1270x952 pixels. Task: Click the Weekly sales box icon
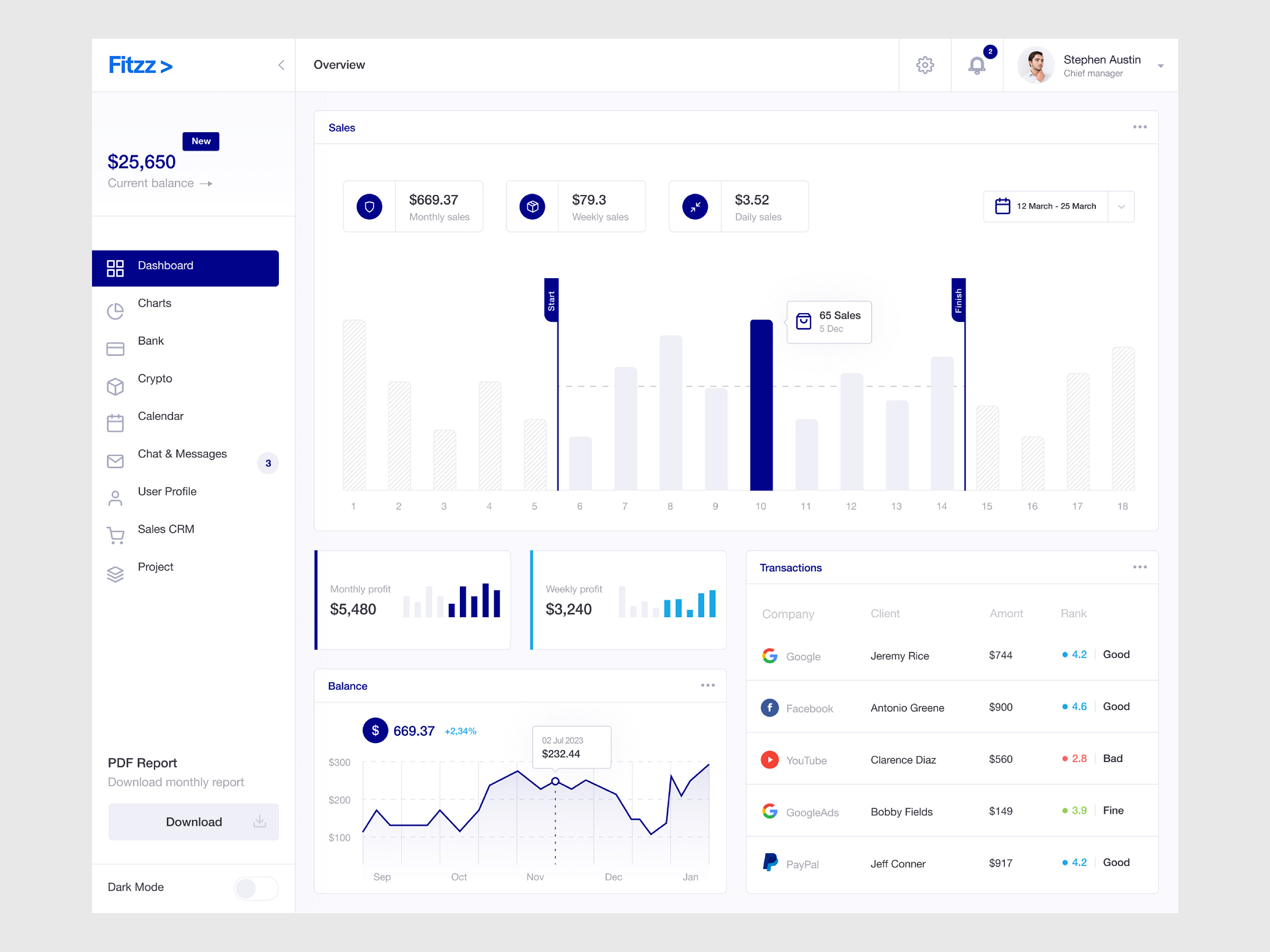click(x=533, y=207)
